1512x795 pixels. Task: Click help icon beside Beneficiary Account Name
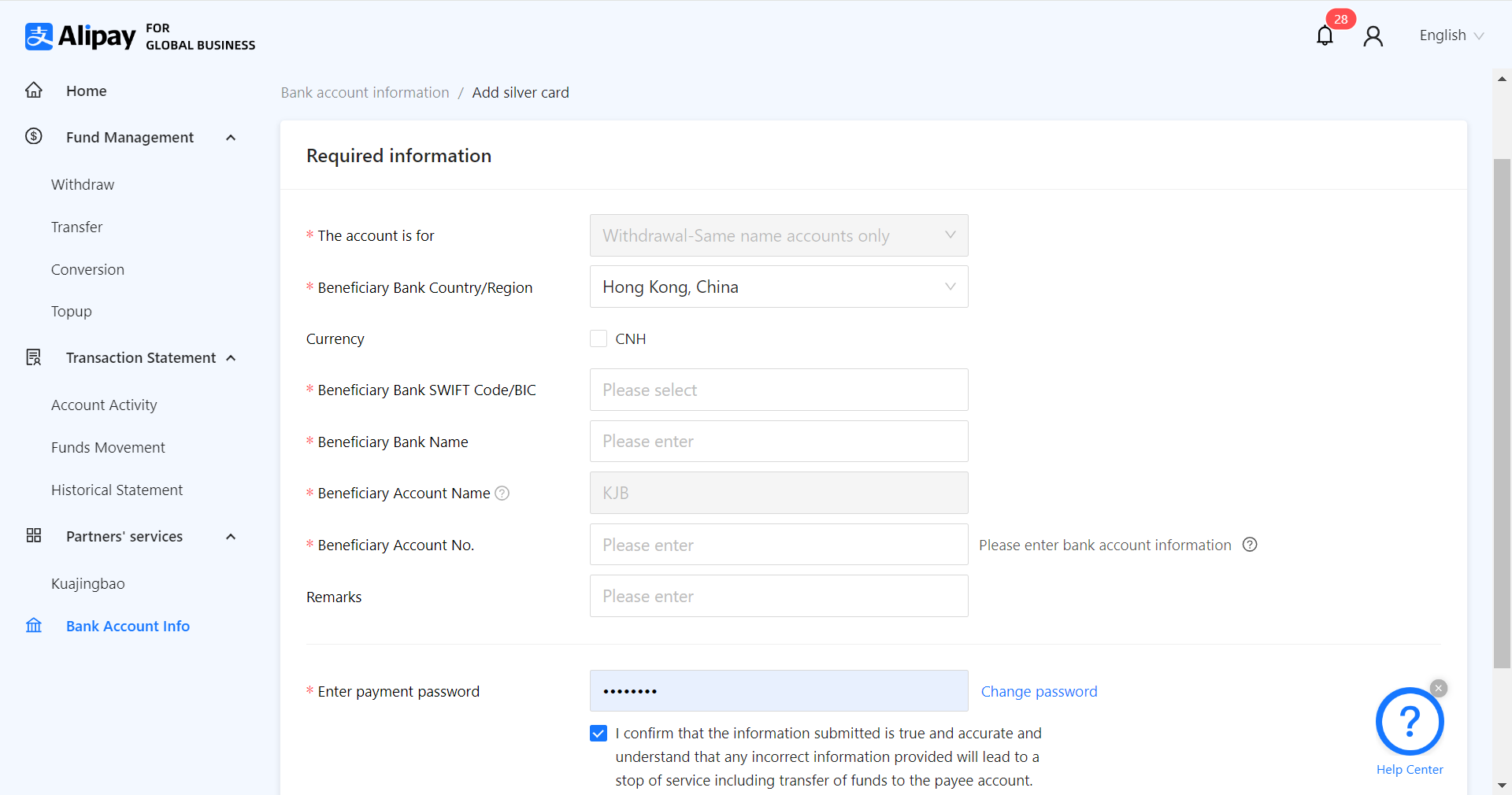pos(502,494)
